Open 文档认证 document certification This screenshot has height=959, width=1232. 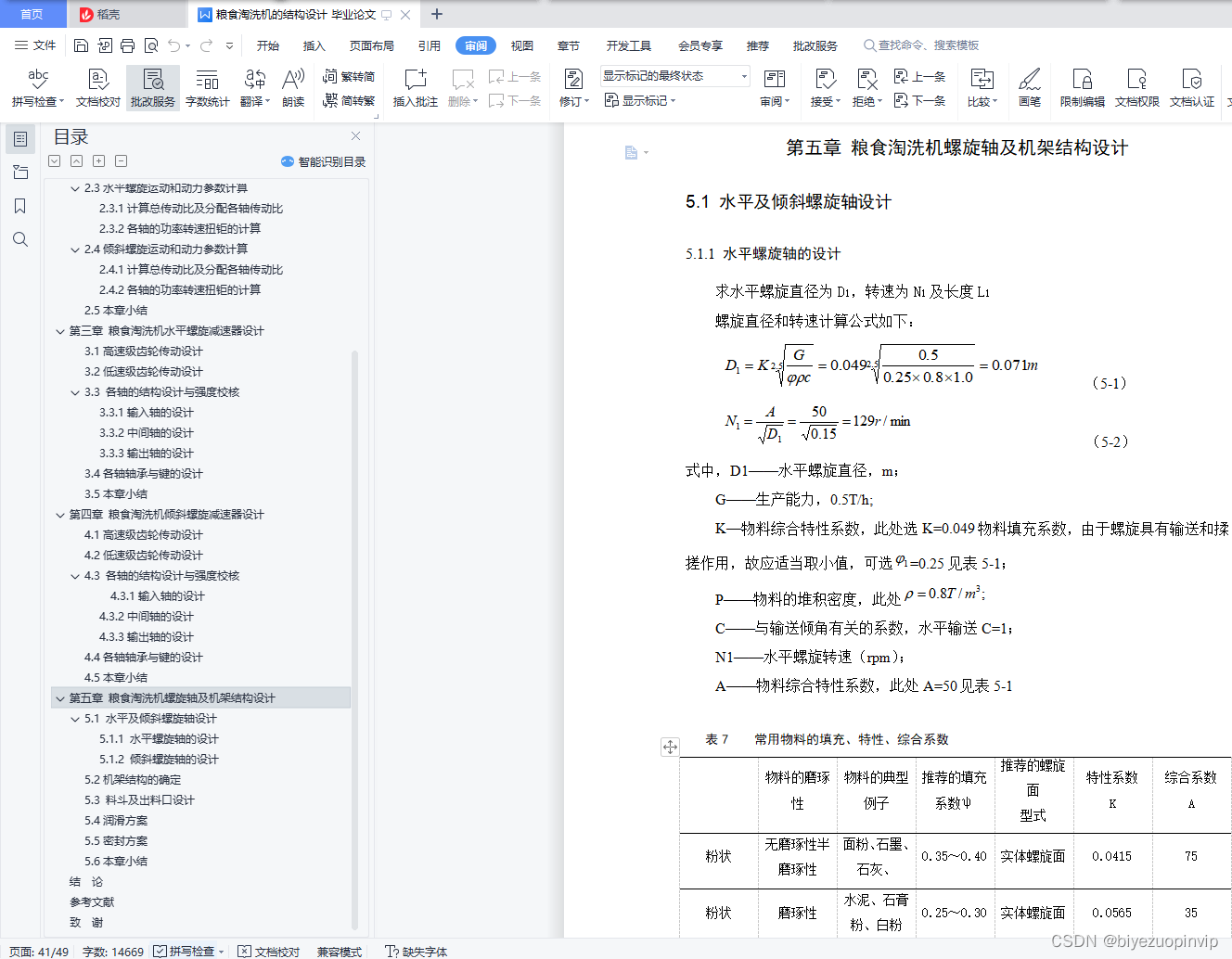1192,88
